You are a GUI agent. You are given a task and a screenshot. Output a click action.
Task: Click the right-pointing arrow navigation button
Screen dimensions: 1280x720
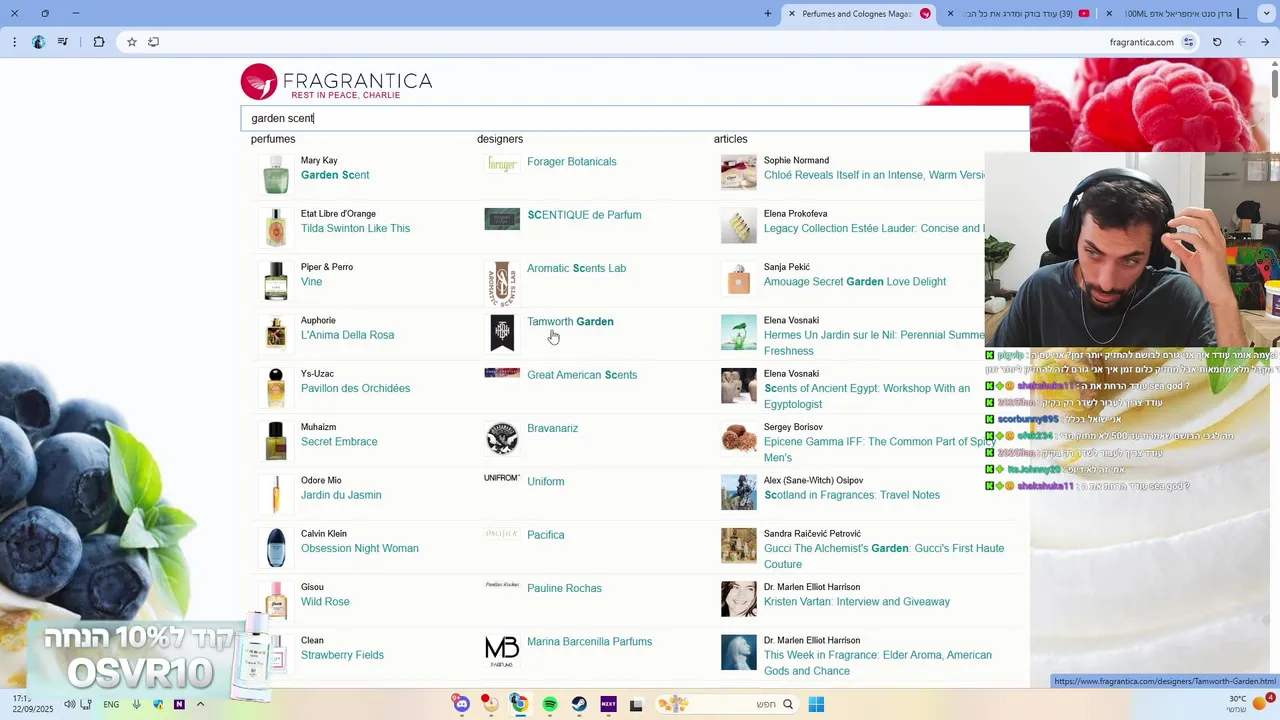(x=1265, y=42)
